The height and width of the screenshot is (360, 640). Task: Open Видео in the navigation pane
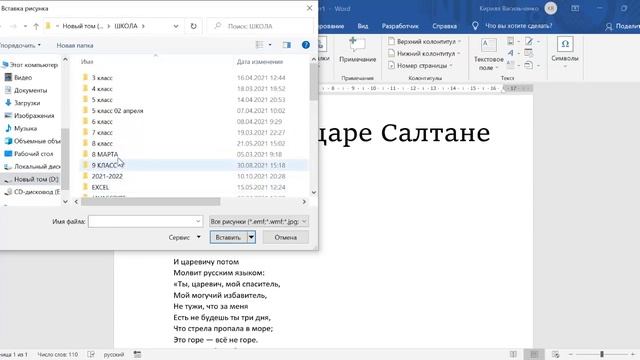point(23,78)
